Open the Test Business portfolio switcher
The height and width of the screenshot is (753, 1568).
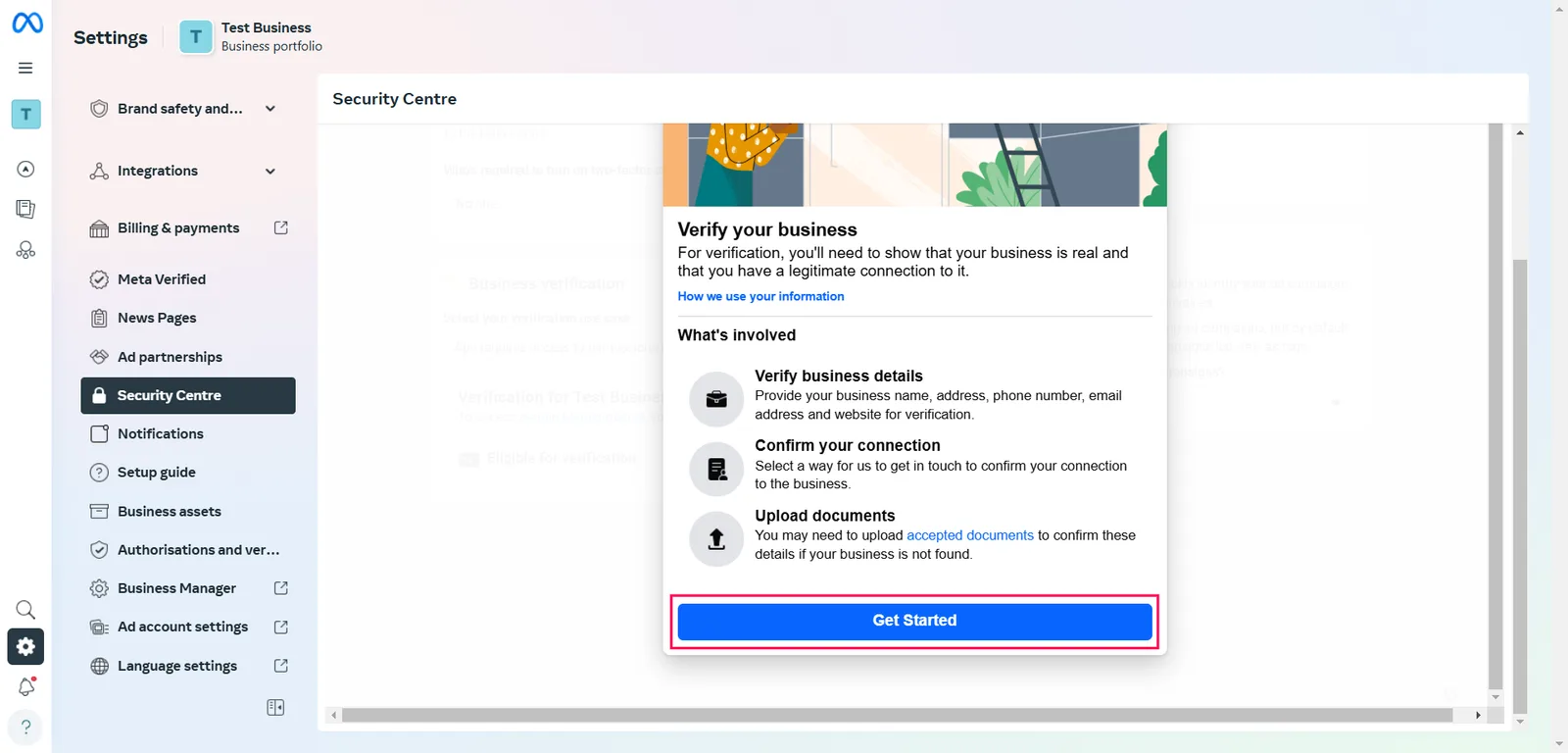251,37
